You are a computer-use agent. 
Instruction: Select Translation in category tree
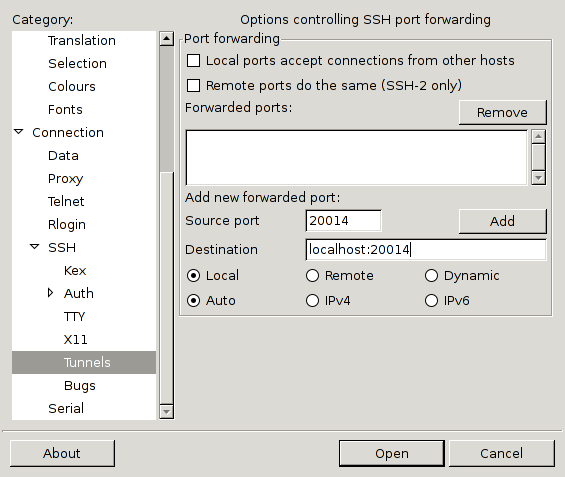[x=82, y=40]
